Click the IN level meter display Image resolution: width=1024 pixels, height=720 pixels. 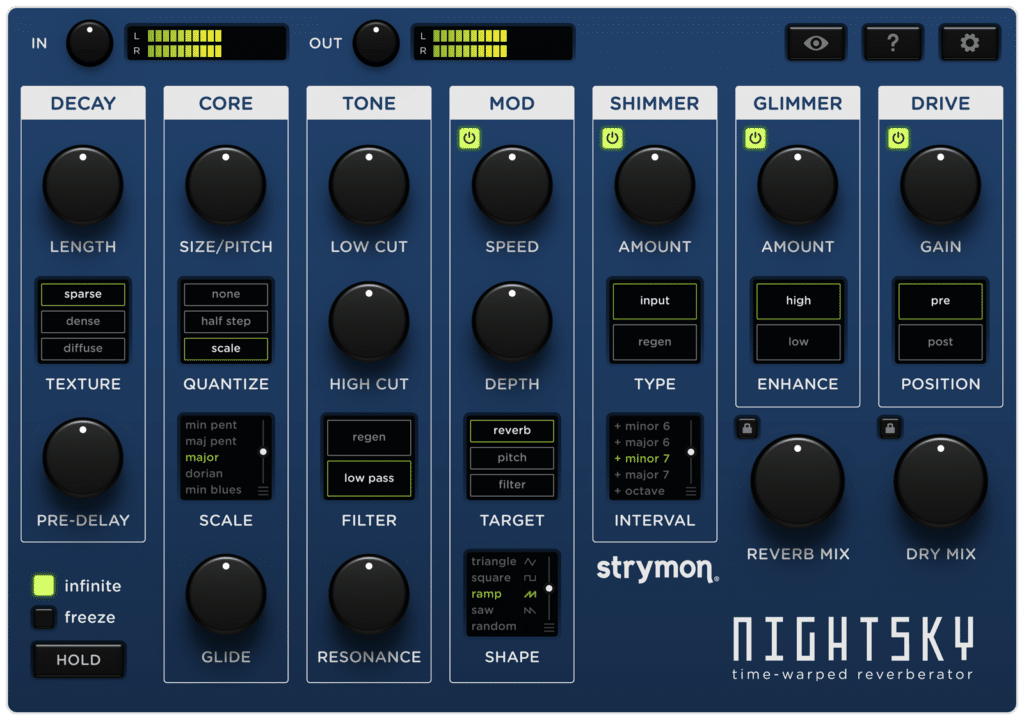click(x=205, y=42)
